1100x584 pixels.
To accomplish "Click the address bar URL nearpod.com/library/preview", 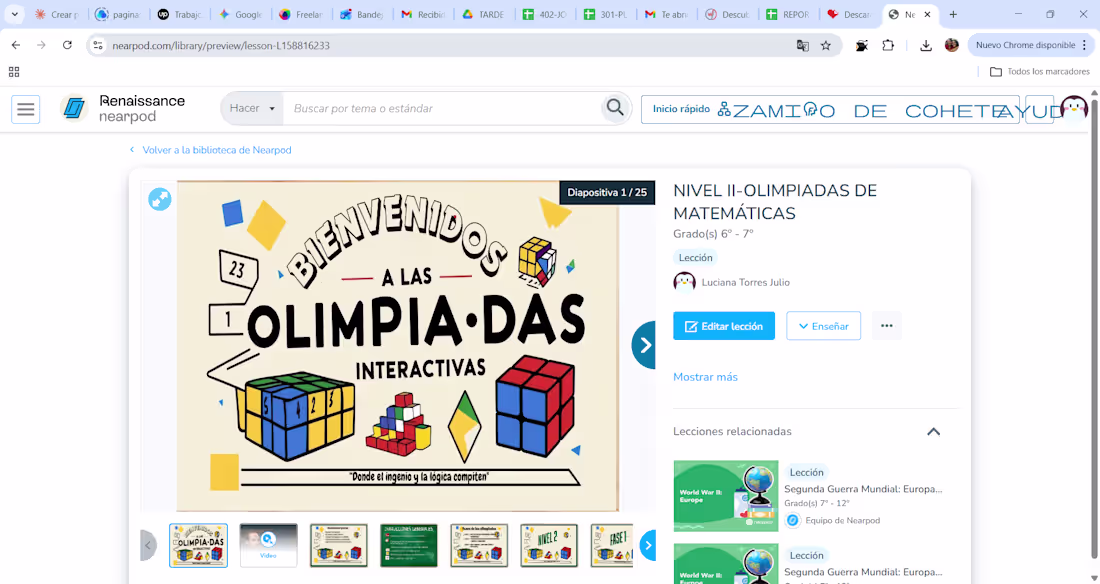I will [221, 46].
